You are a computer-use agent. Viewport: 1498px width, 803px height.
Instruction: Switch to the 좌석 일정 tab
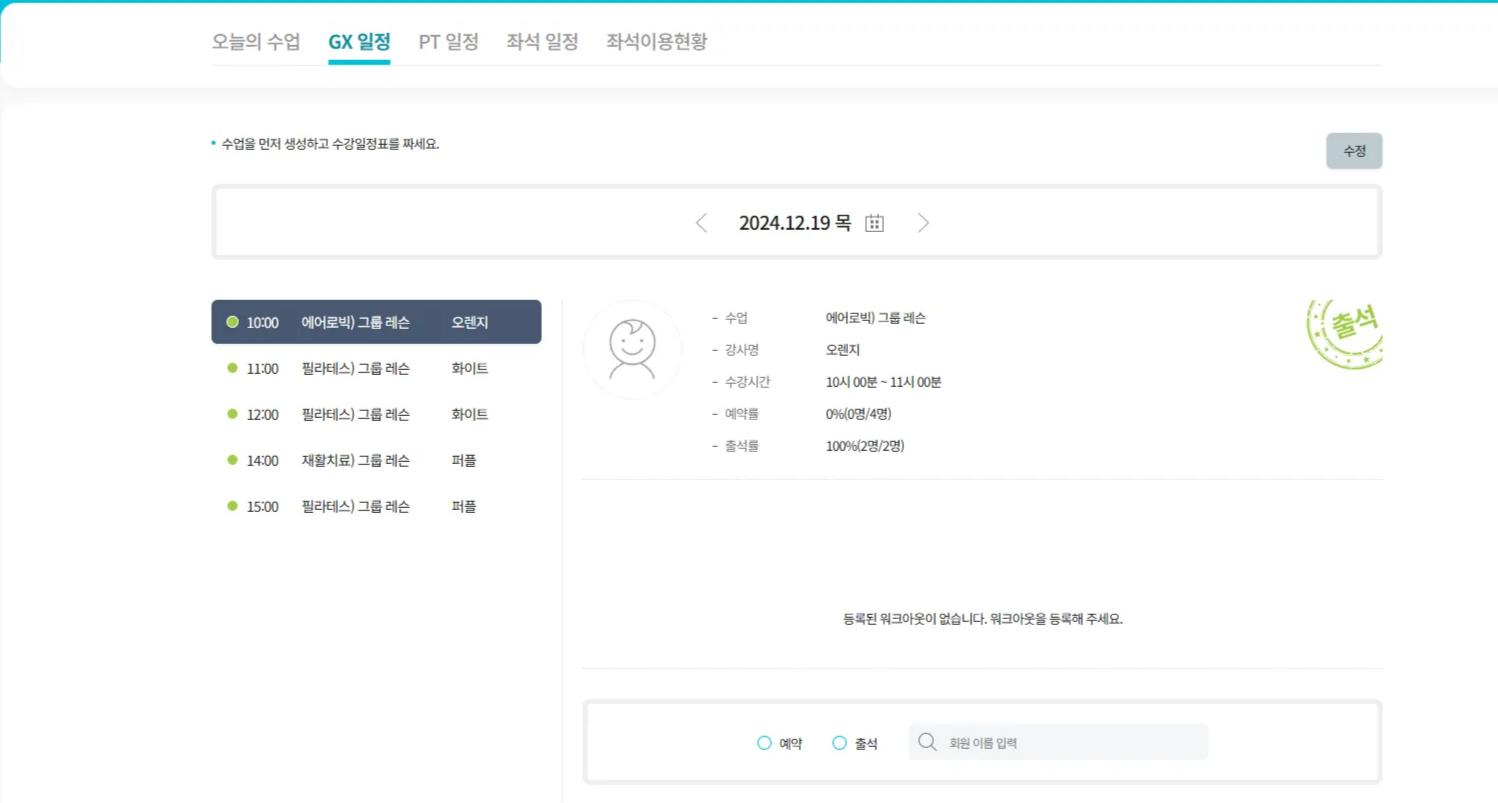(542, 42)
